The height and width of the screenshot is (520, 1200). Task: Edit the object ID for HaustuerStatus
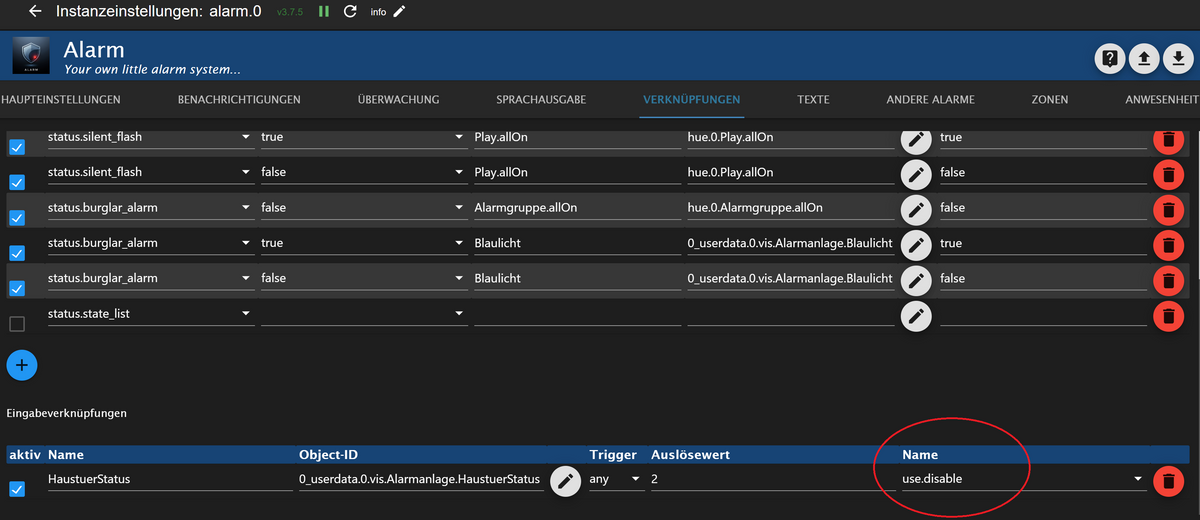coord(566,481)
